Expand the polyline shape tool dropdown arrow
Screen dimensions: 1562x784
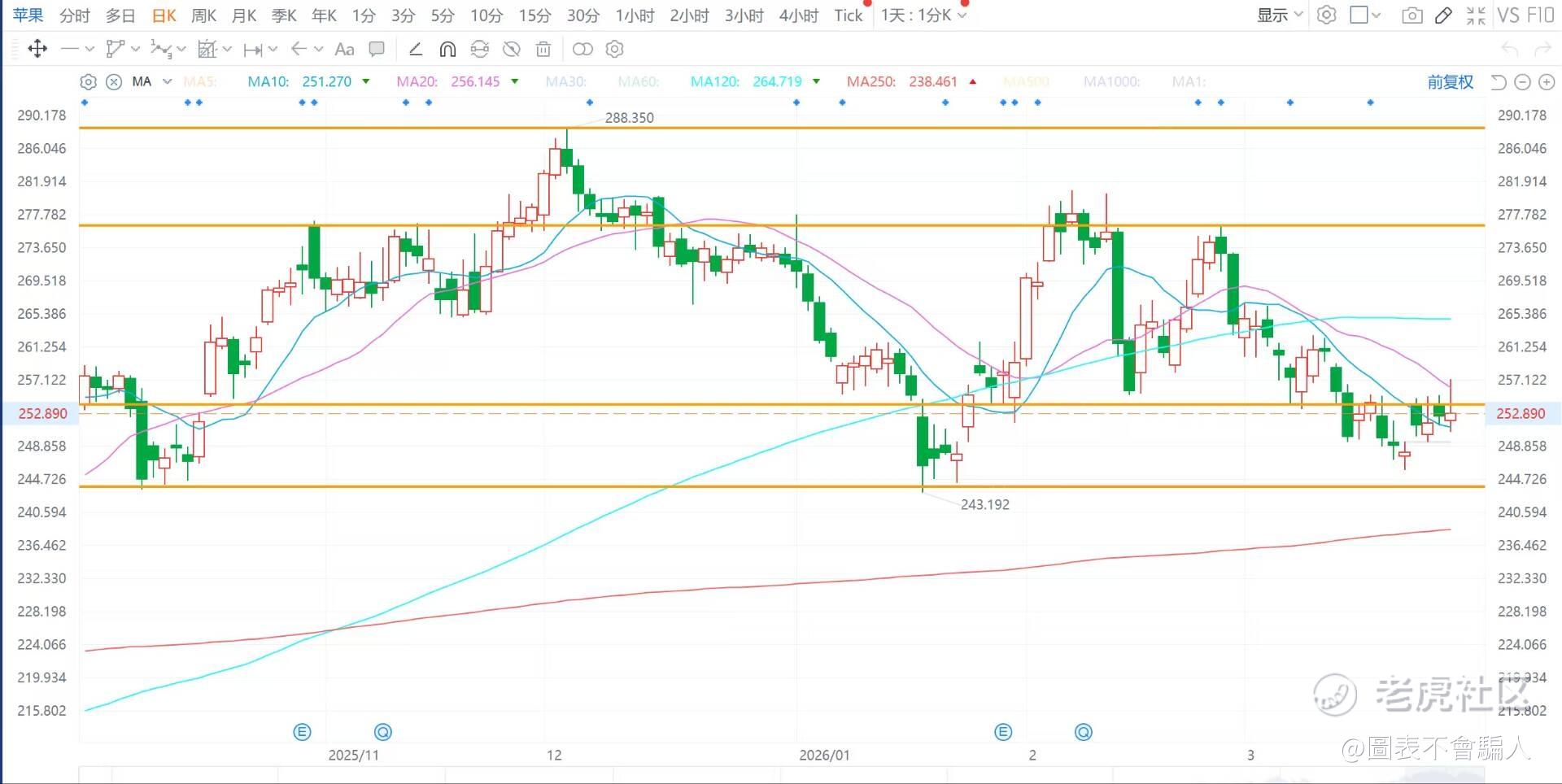point(135,50)
